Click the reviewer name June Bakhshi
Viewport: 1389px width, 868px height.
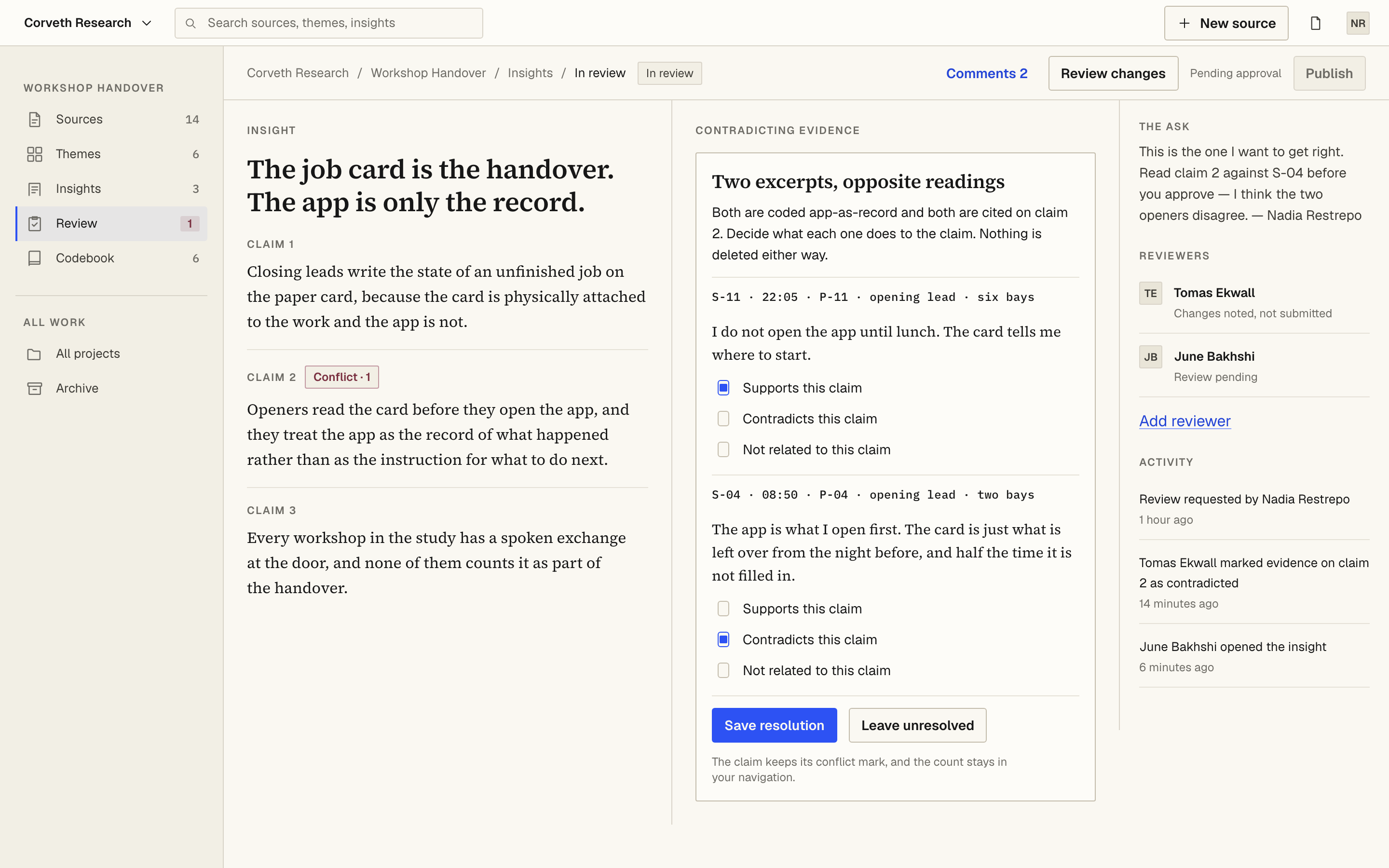(x=1214, y=356)
